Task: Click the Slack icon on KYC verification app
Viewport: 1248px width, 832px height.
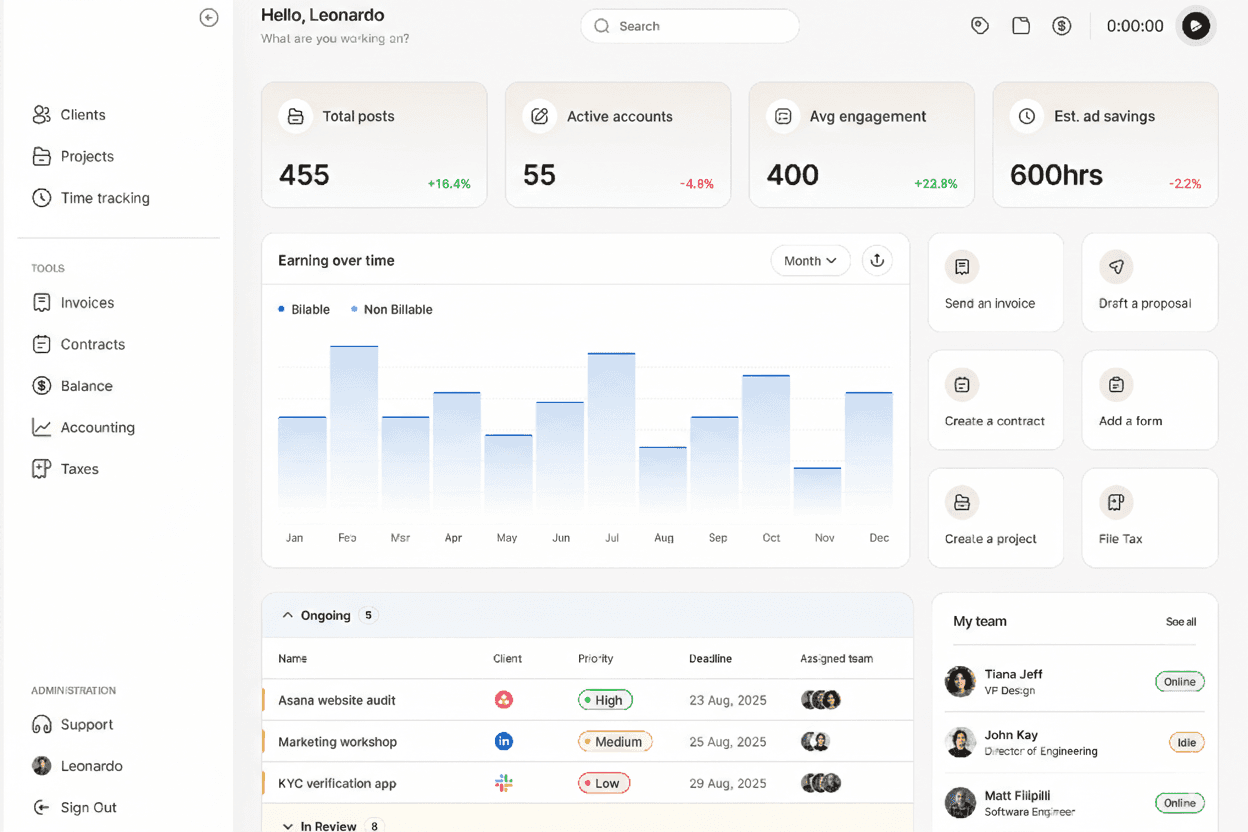Action: [504, 783]
